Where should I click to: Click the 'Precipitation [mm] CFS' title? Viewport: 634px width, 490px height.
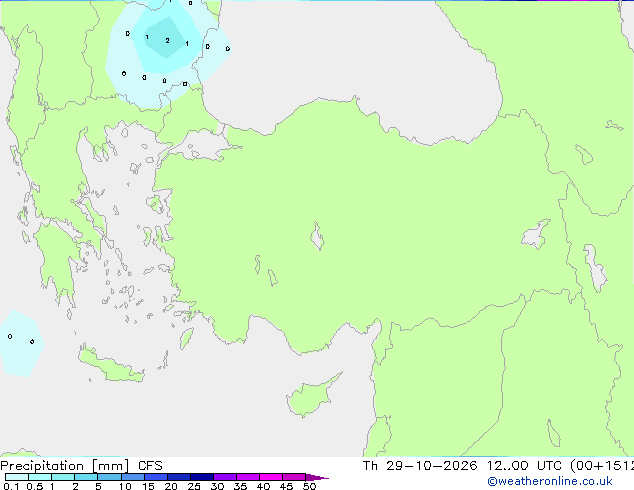(x=81, y=465)
